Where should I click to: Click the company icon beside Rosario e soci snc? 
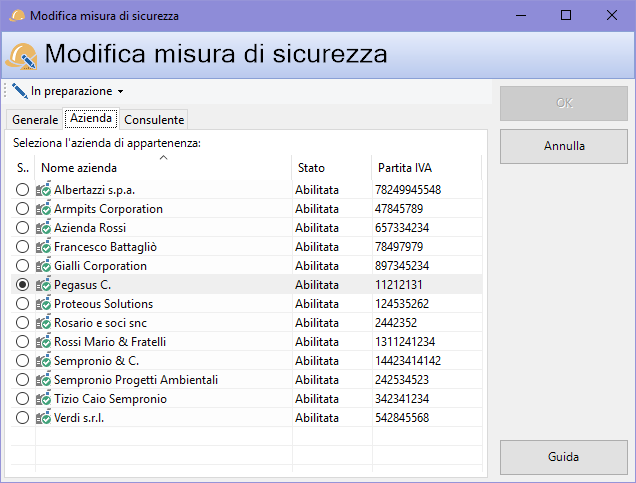click(x=43, y=323)
